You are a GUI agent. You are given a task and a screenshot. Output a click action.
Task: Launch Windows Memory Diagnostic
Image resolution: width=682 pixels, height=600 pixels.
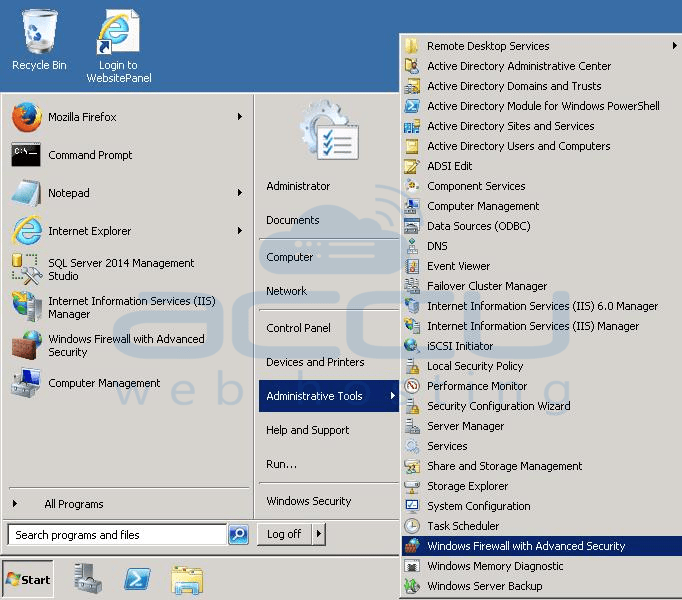495,566
